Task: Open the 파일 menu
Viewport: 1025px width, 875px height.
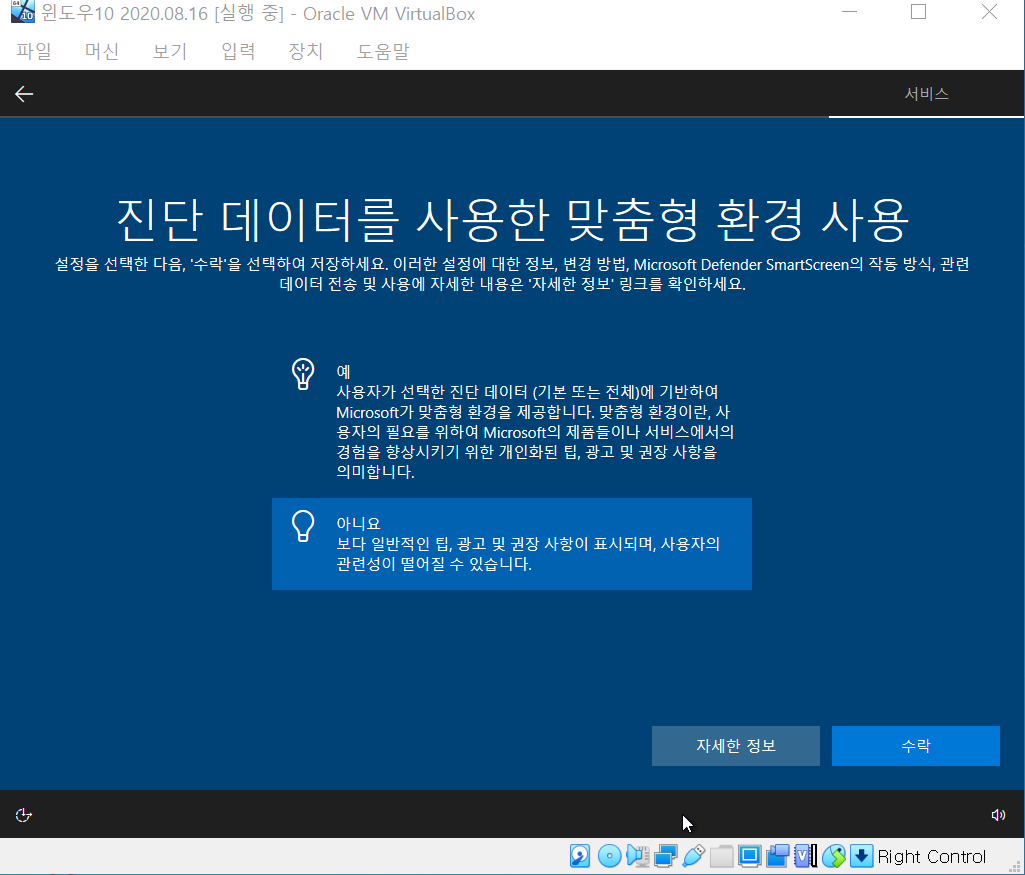Action: pyautogui.click(x=34, y=51)
